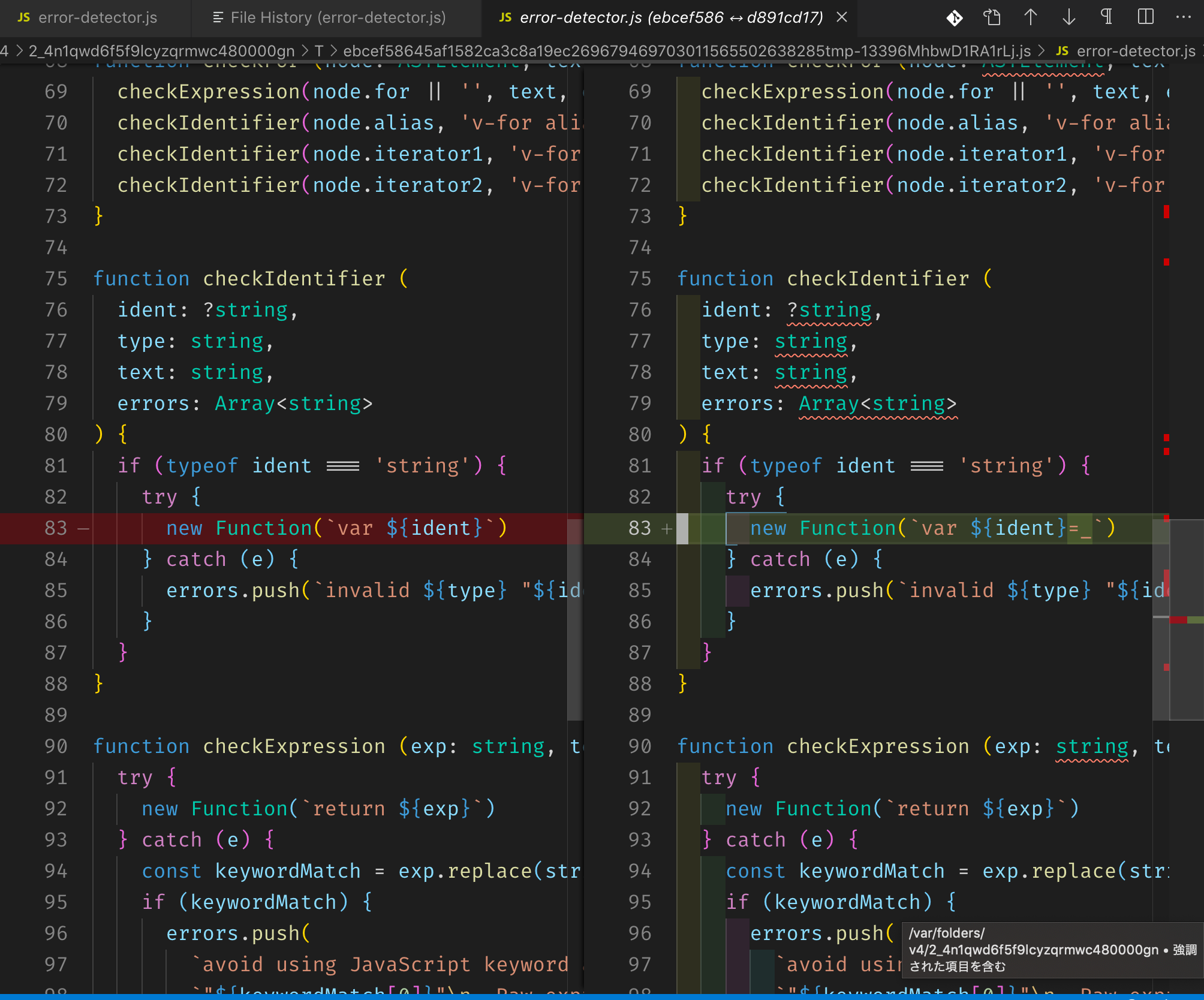1204x1000 pixels.
Task: Click 'checkExpression(node.for' on left line 69
Action: click(263, 92)
